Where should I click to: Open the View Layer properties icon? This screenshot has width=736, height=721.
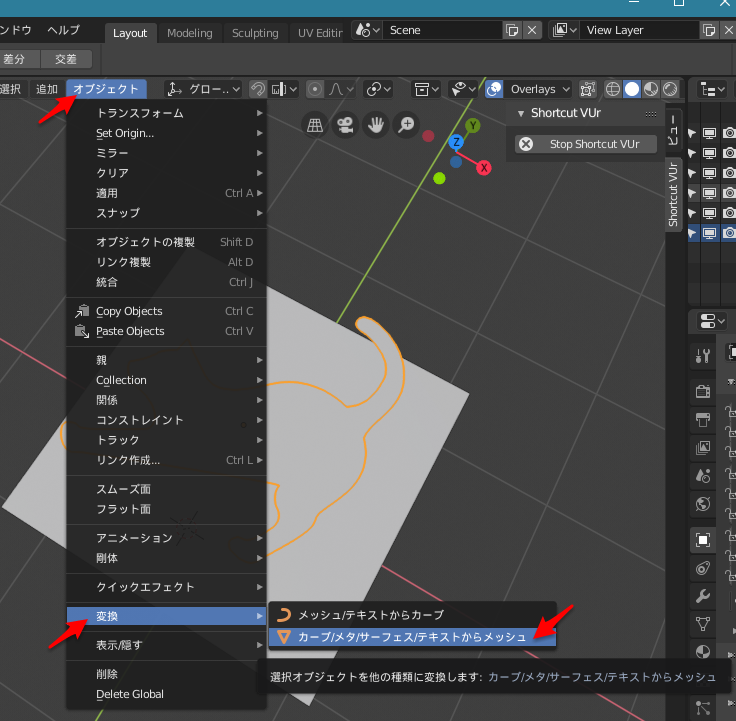703,447
